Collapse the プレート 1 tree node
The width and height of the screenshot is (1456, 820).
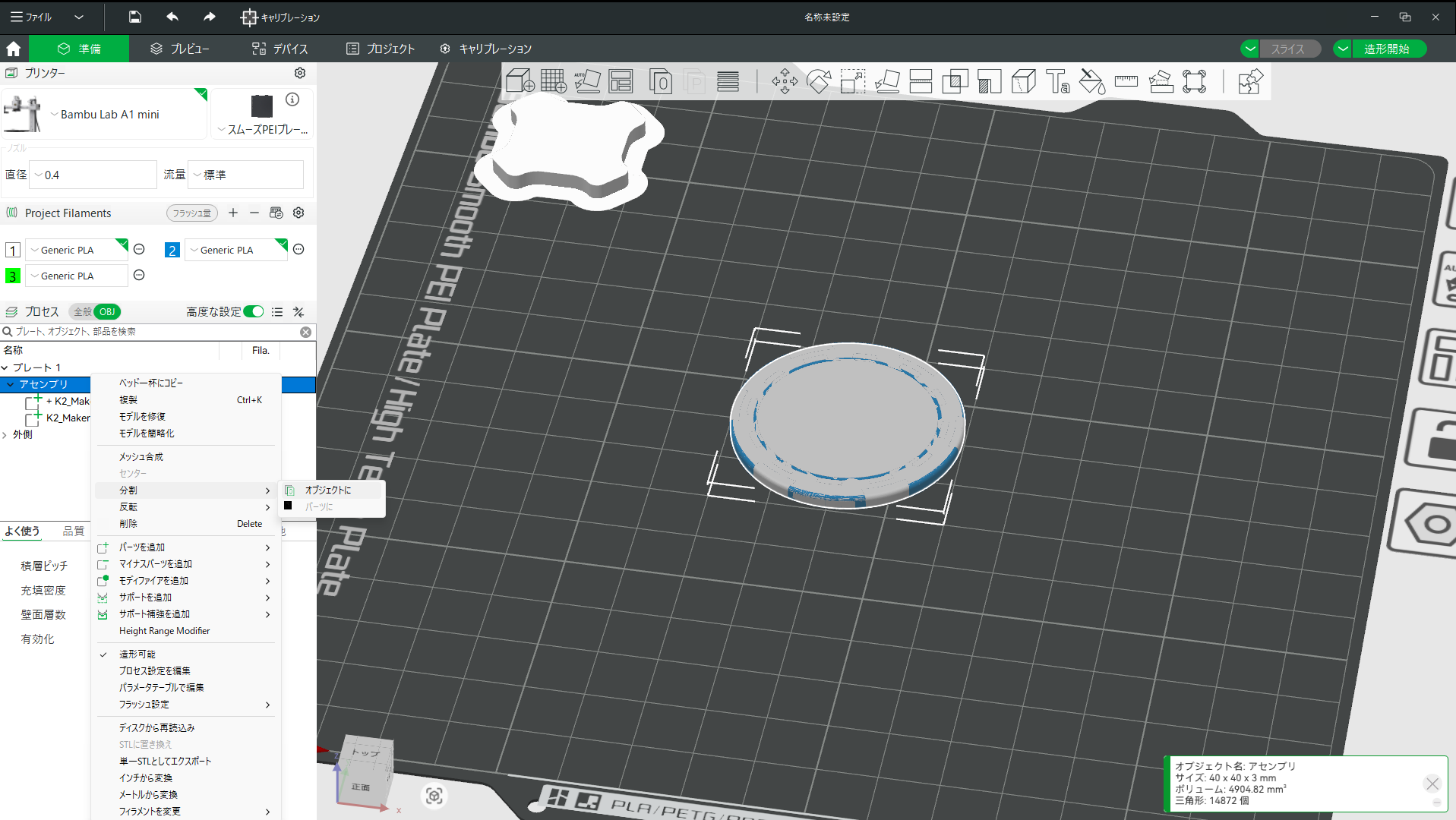pos(5,367)
